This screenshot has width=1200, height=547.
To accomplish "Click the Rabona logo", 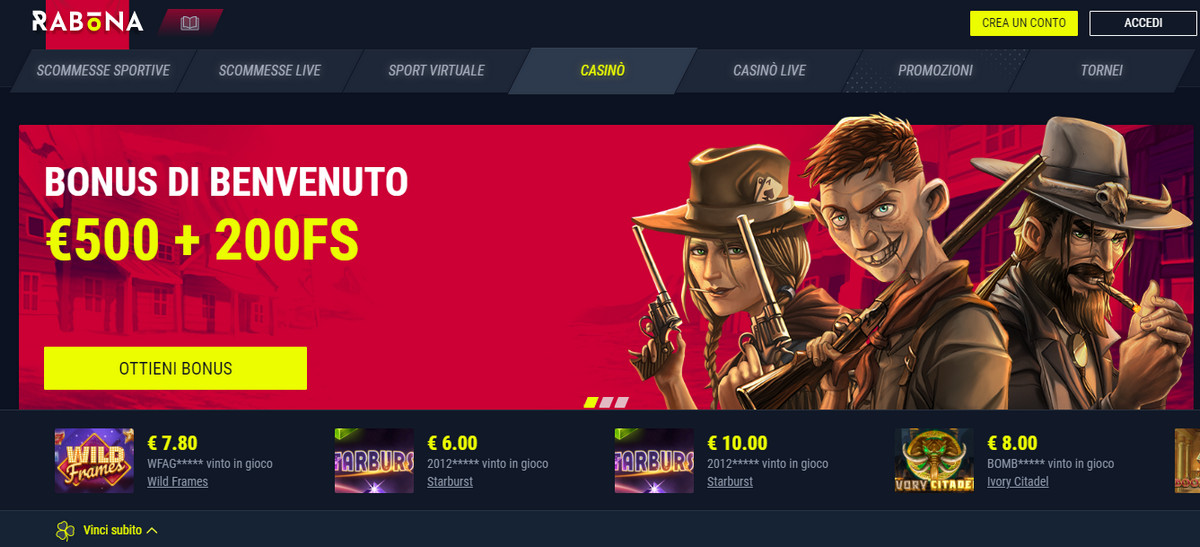I will [x=87, y=23].
